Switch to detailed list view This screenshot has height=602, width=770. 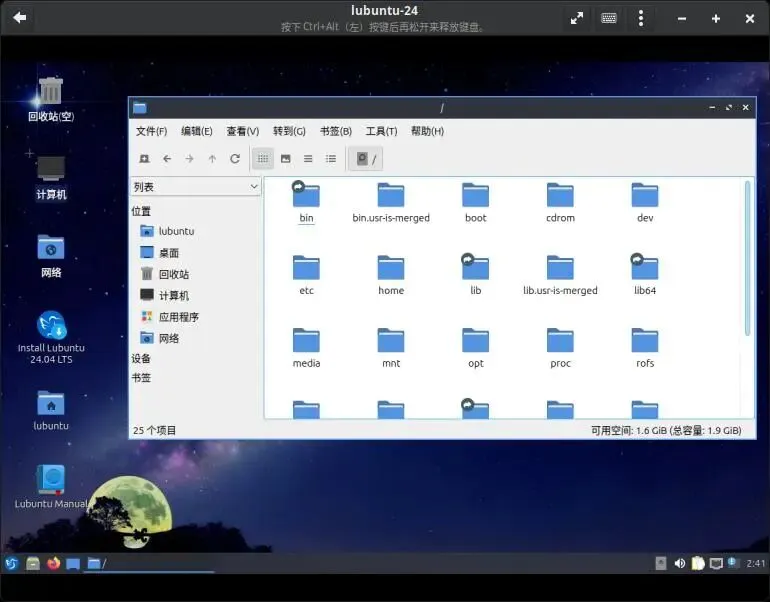330,159
